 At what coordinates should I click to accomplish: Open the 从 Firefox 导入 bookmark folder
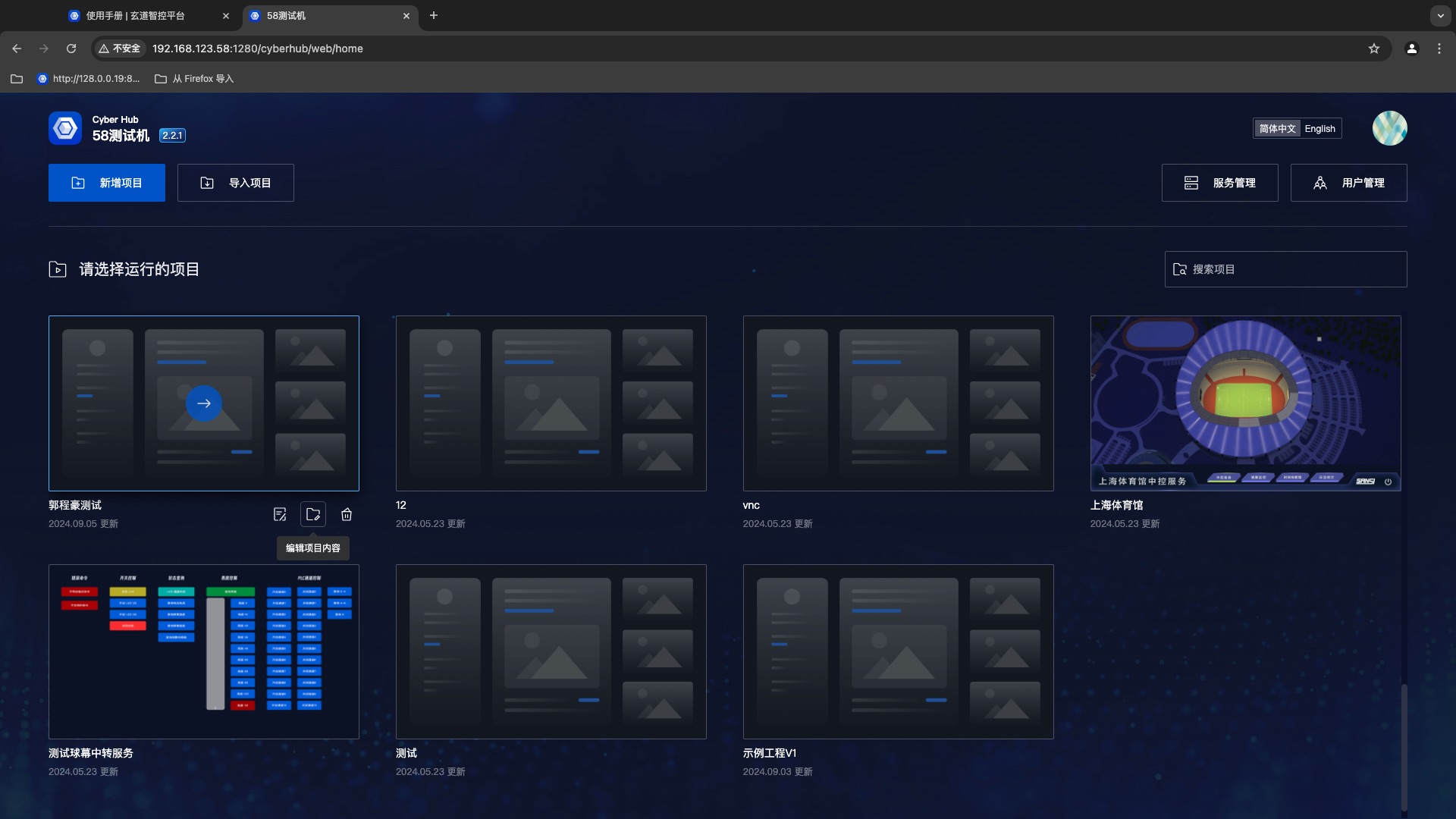coord(194,79)
